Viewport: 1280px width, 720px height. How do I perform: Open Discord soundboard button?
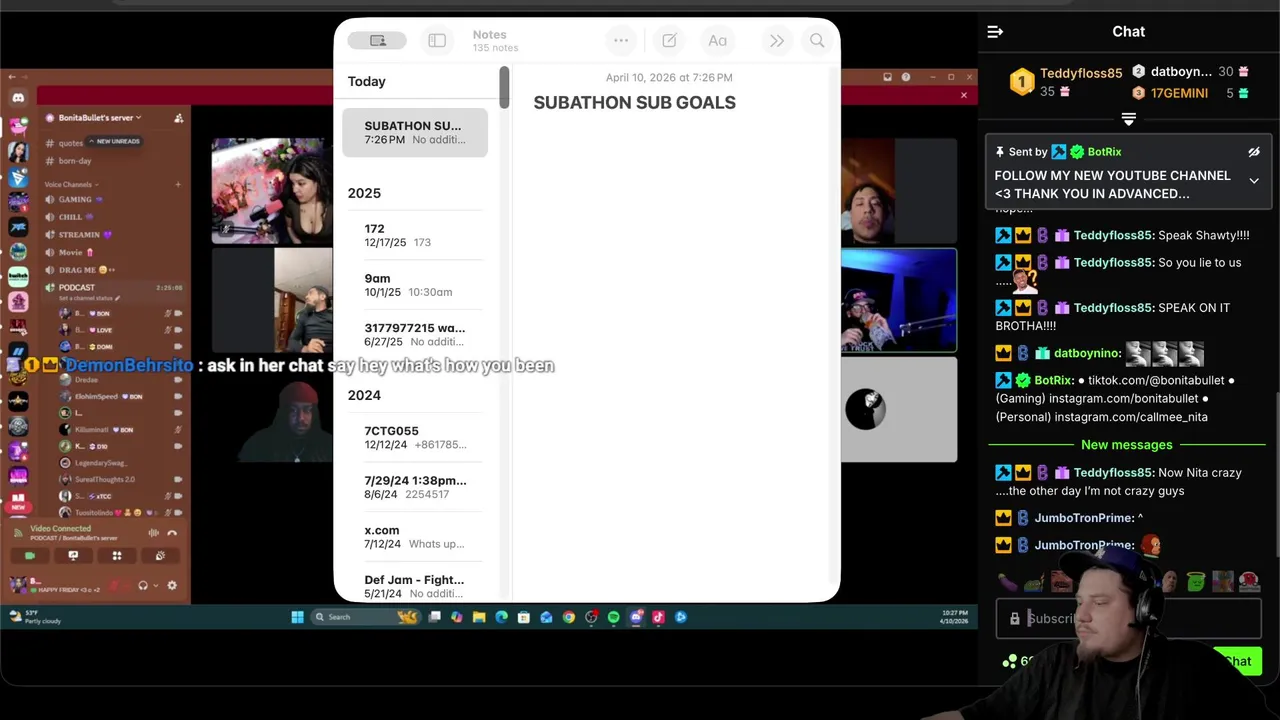[159, 555]
